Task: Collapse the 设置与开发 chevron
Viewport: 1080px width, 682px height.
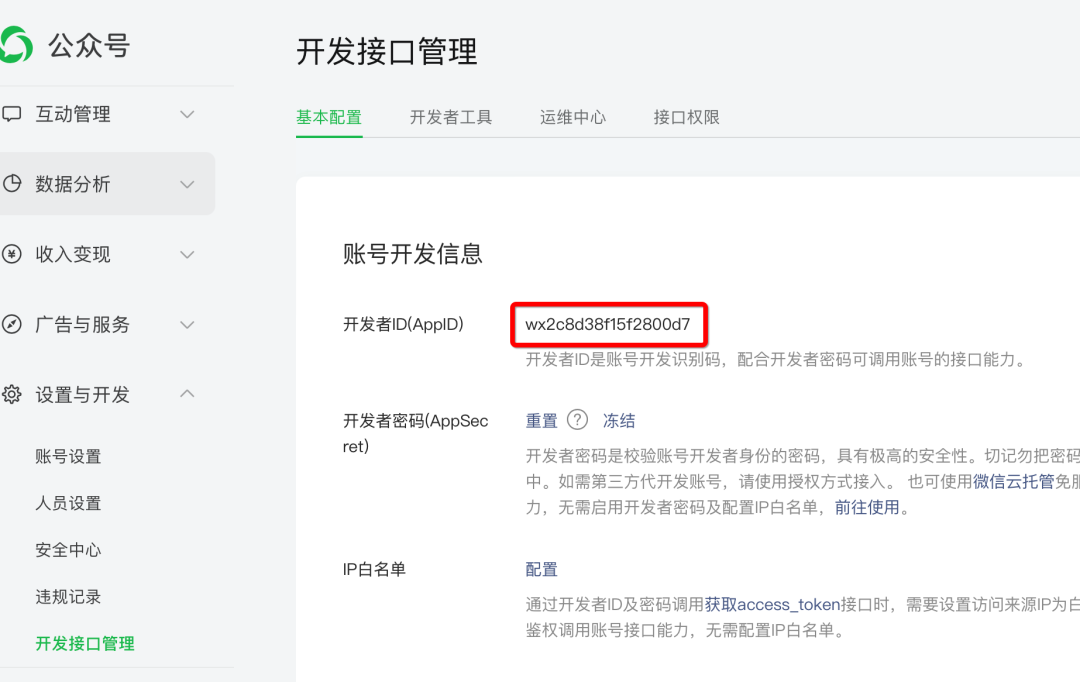Action: pos(187,394)
